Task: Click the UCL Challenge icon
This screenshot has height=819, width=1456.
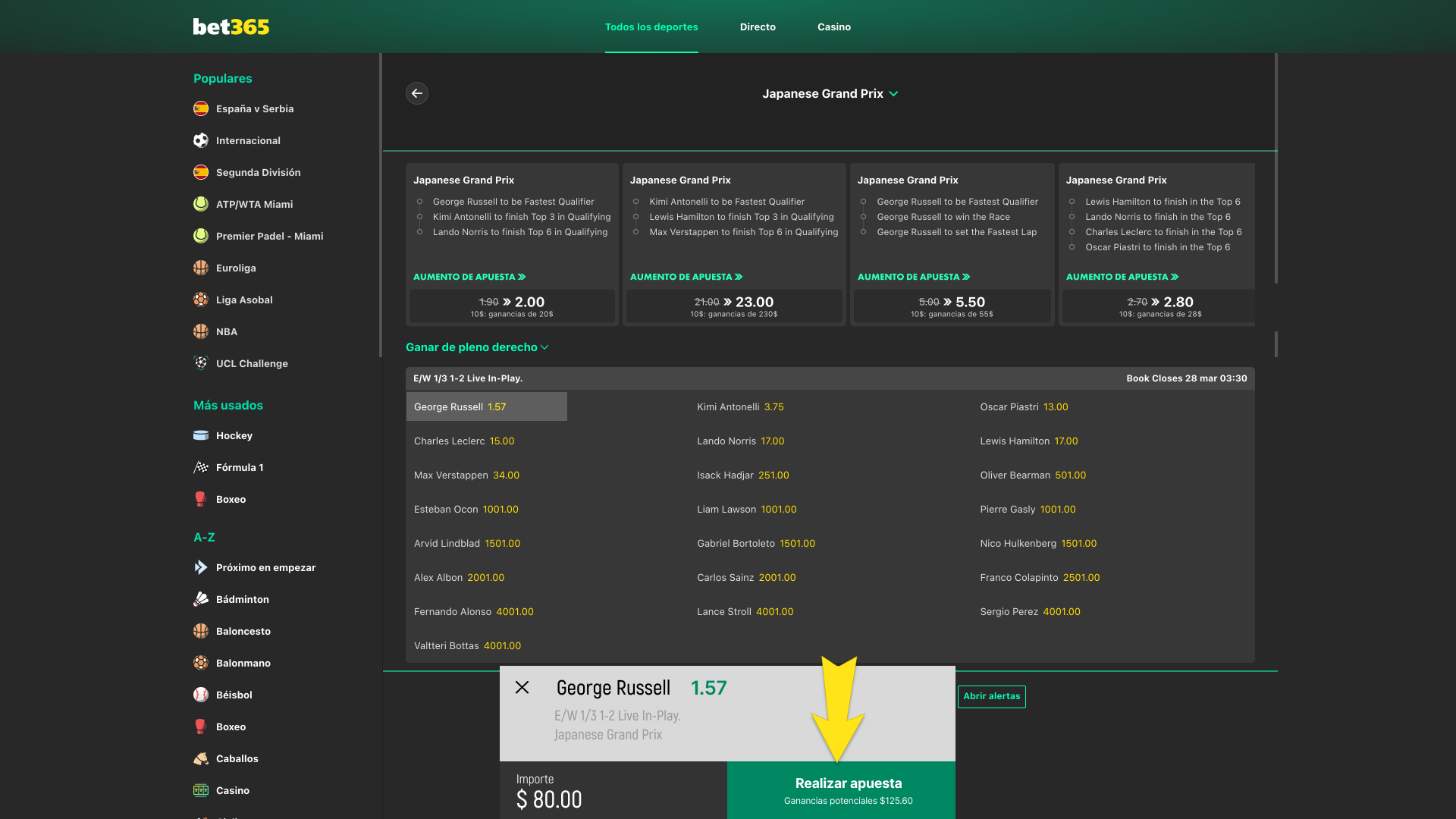Action: click(201, 363)
